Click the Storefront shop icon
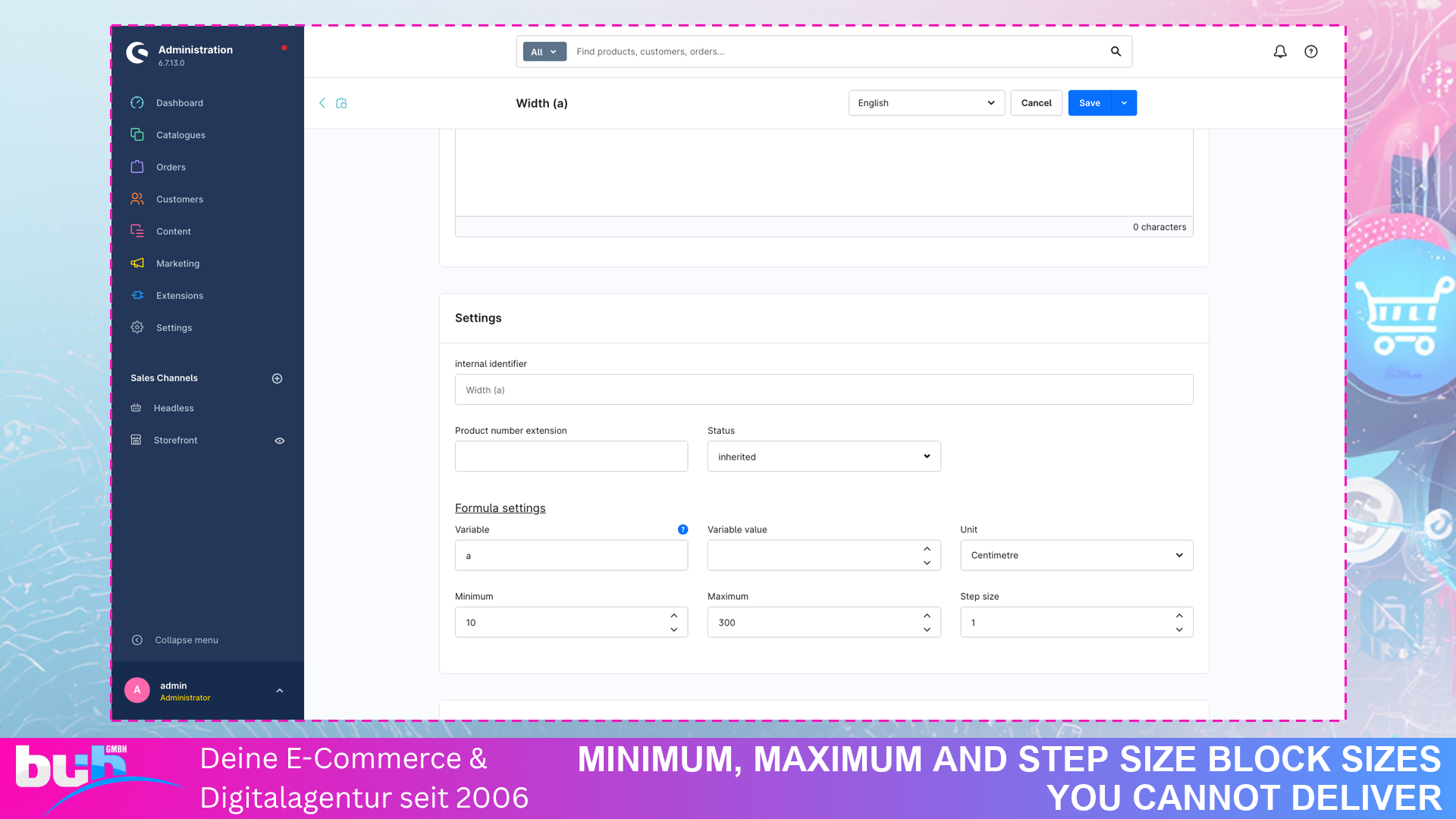This screenshot has height=819, width=1456. [x=136, y=440]
